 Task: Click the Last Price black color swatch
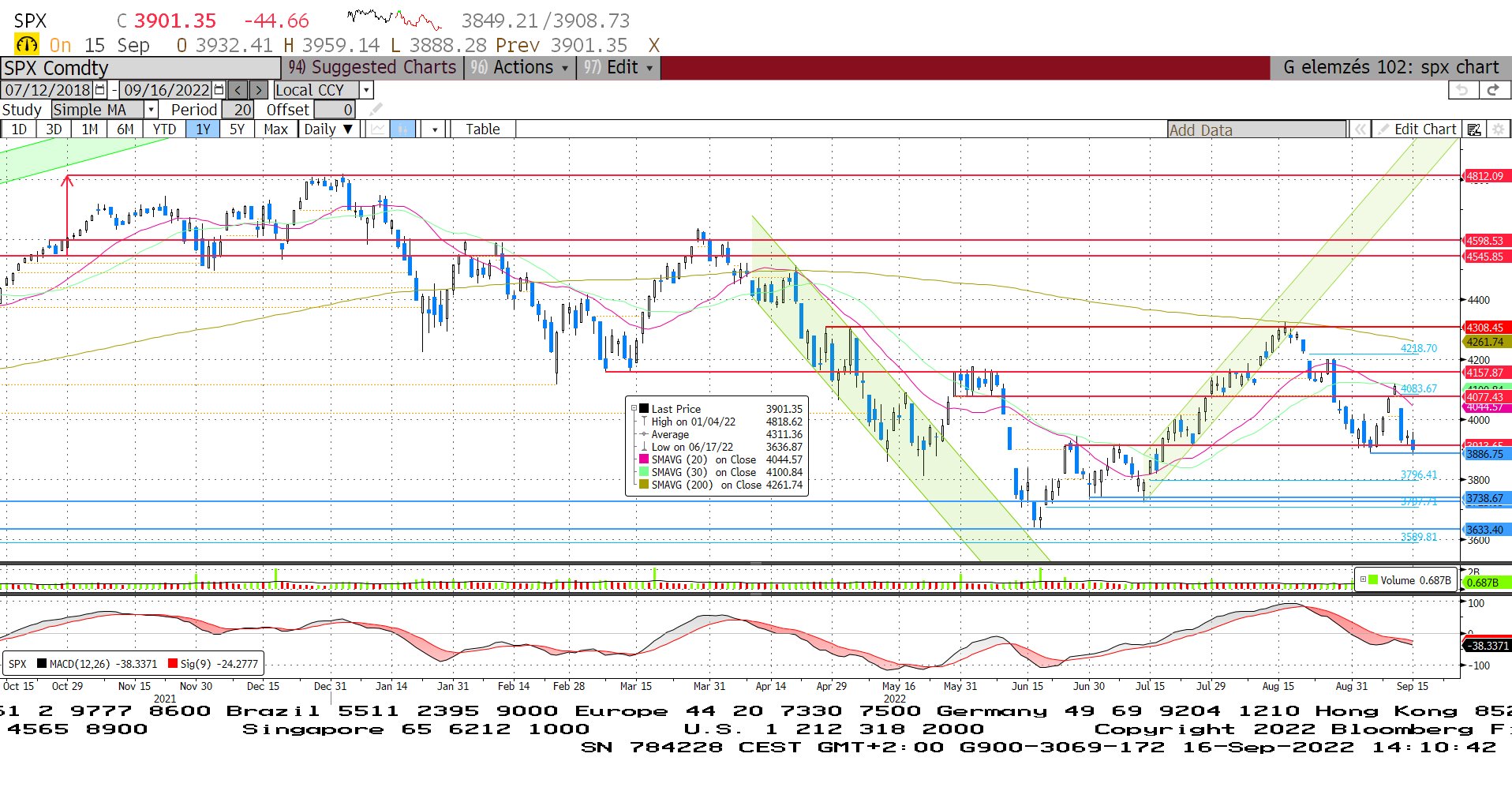click(x=644, y=409)
